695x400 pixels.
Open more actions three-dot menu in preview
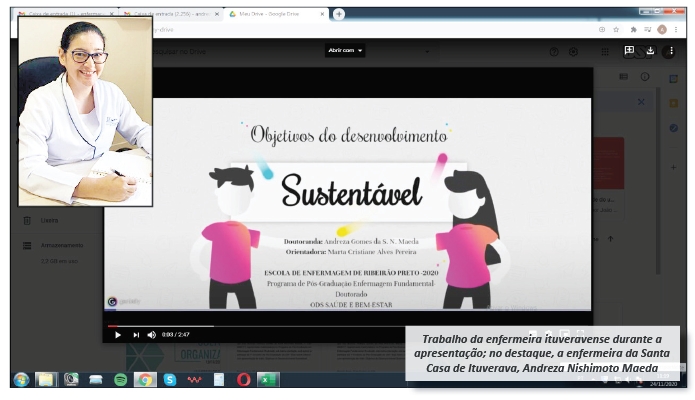(x=669, y=50)
